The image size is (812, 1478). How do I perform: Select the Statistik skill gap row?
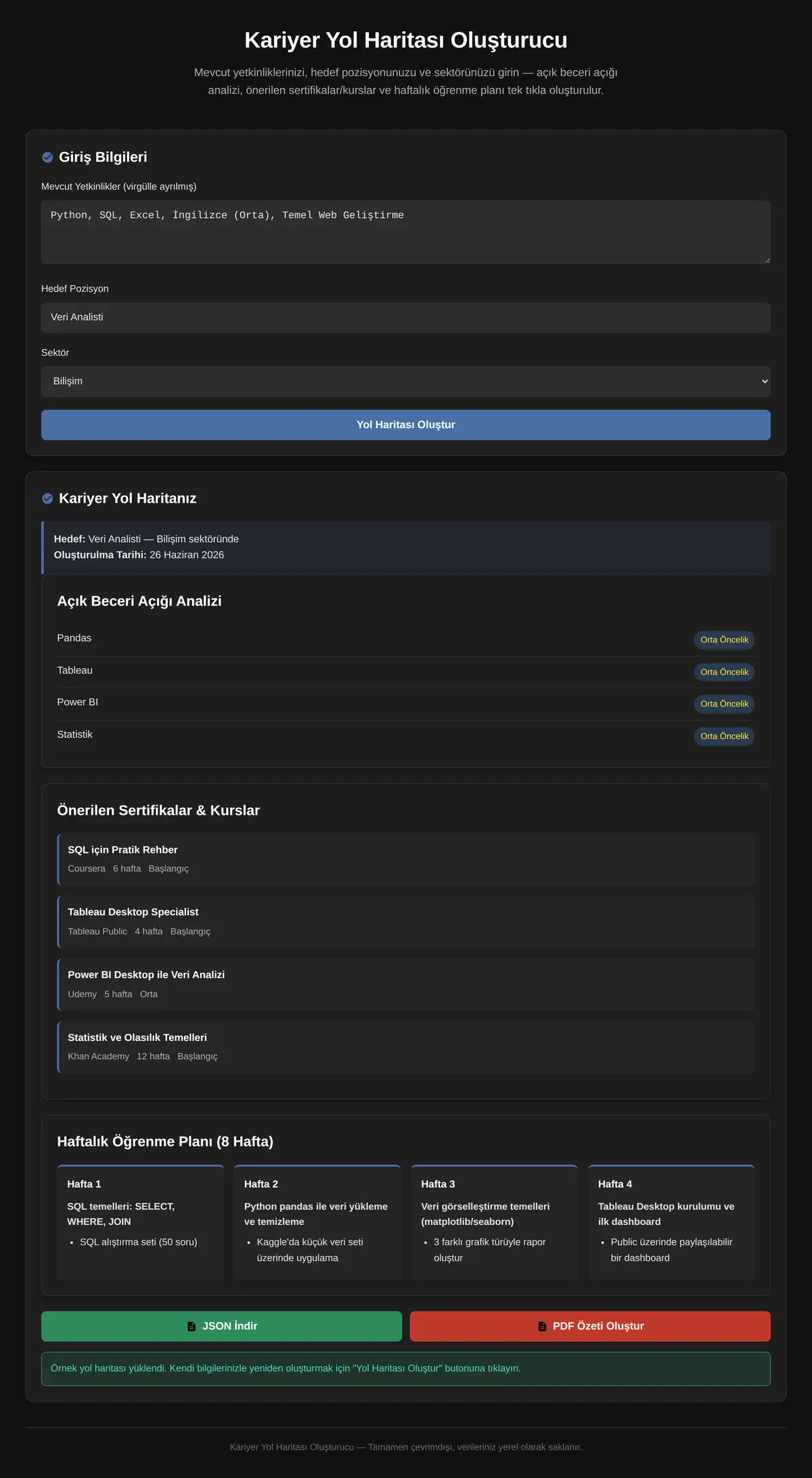pyautogui.click(x=406, y=736)
